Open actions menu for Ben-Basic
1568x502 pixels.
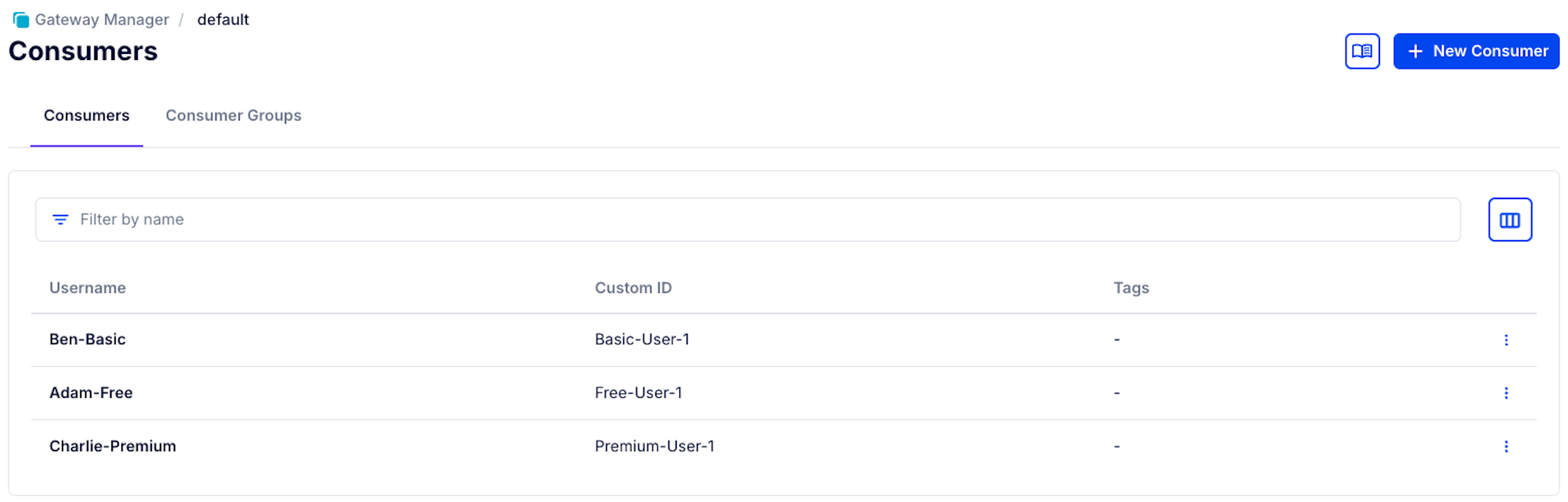[x=1506, y=340]
